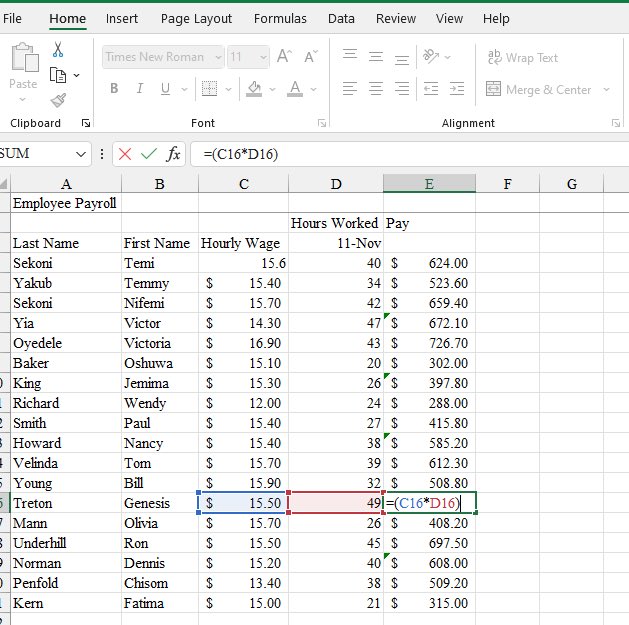Viewport: 629px width, 625px height.
Task: Click the Orientation angled text icon
Action: pyautogui.click(x=431, y=57)
